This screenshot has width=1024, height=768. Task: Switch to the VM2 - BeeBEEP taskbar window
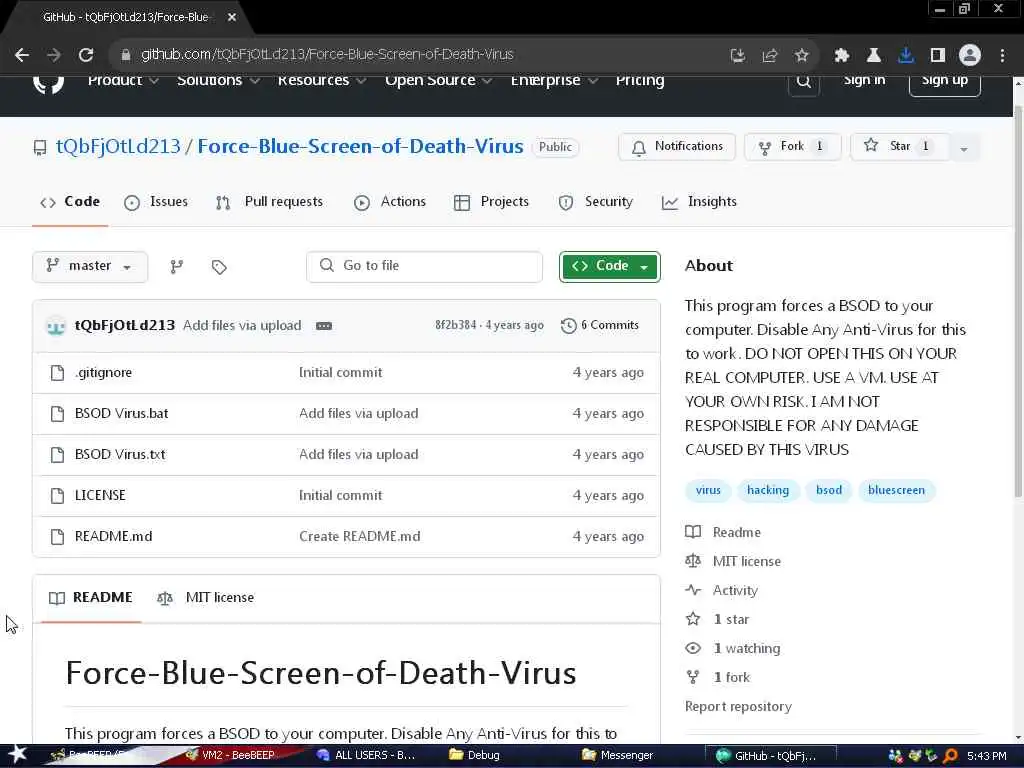click(230, 755)
